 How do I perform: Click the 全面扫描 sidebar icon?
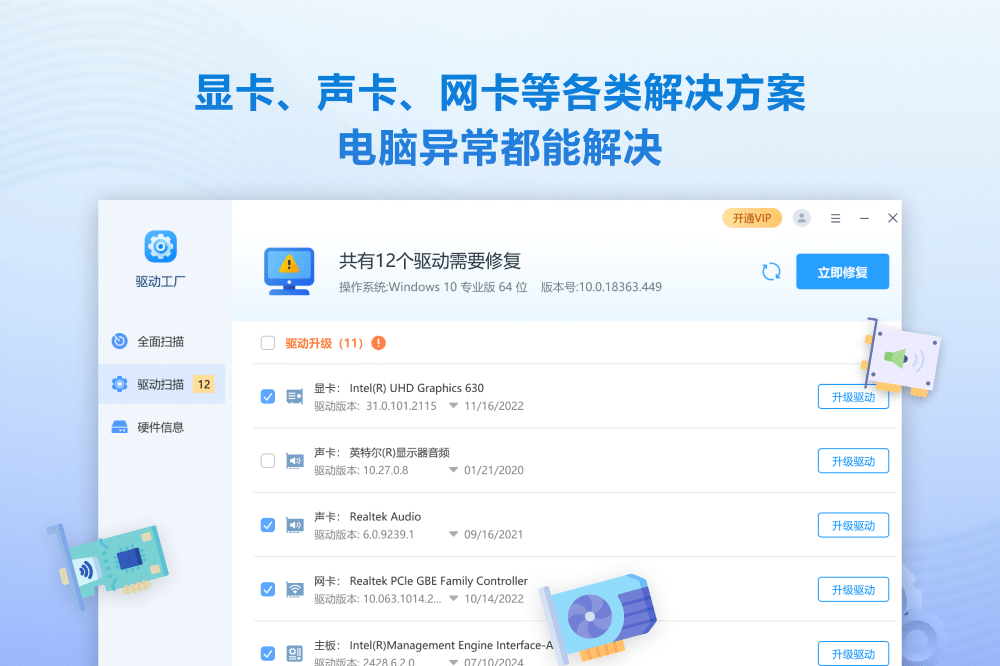(119, 341)
